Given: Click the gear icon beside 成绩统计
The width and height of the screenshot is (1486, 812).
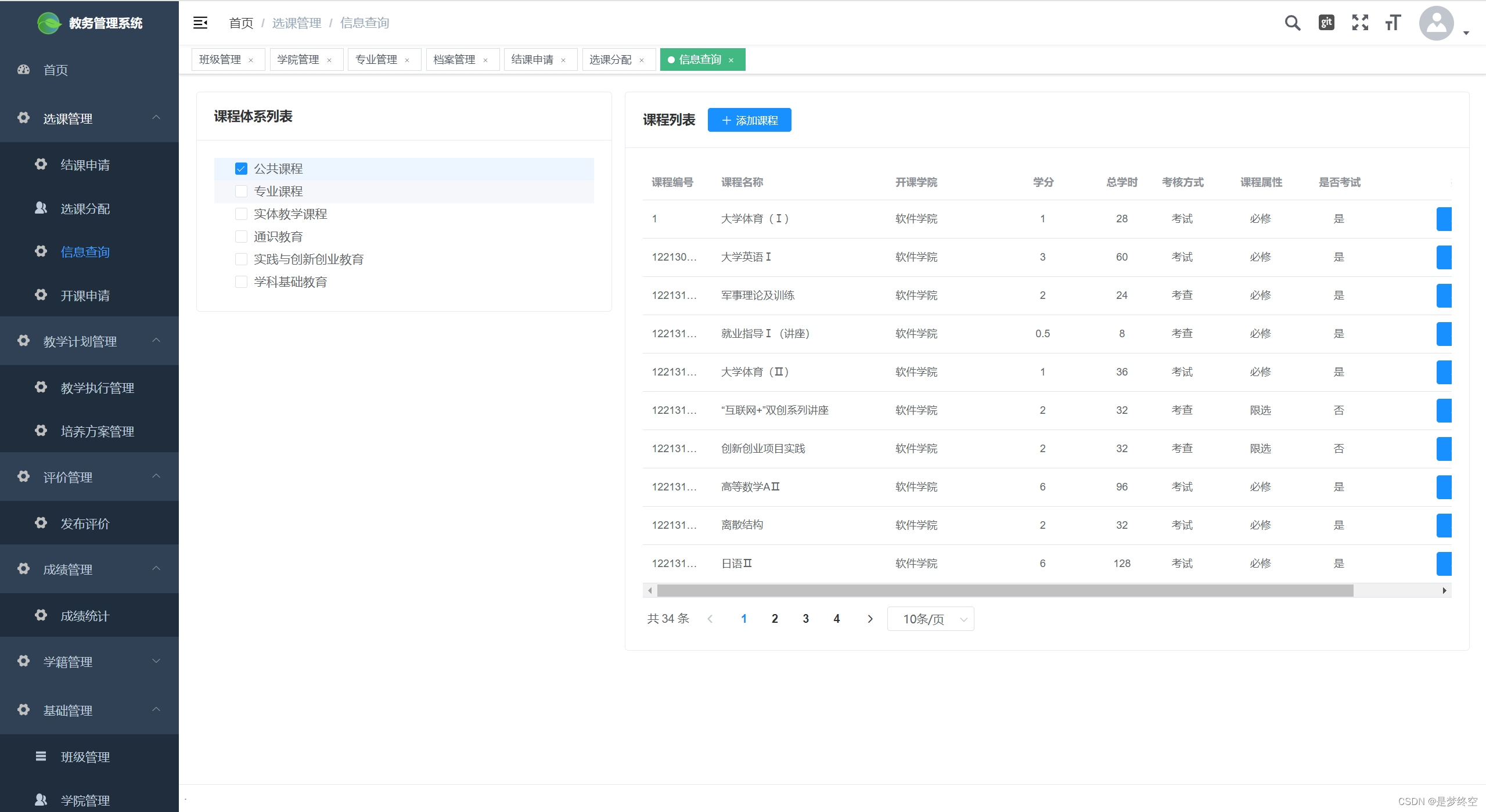Looking at the screenshot, I should (41, 615).
